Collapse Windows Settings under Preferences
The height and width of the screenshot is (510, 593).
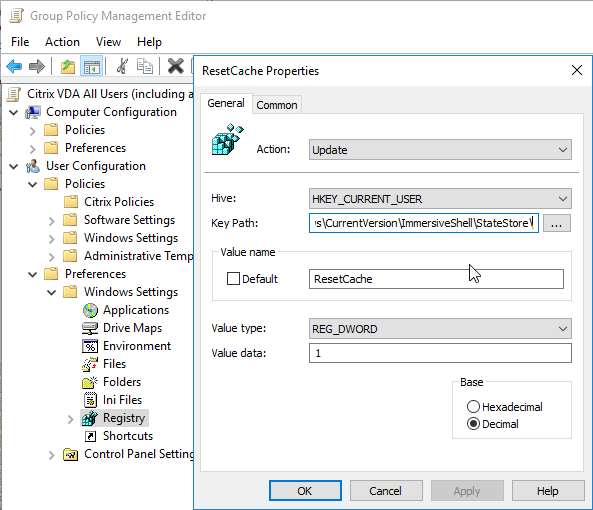coord(52,292)
